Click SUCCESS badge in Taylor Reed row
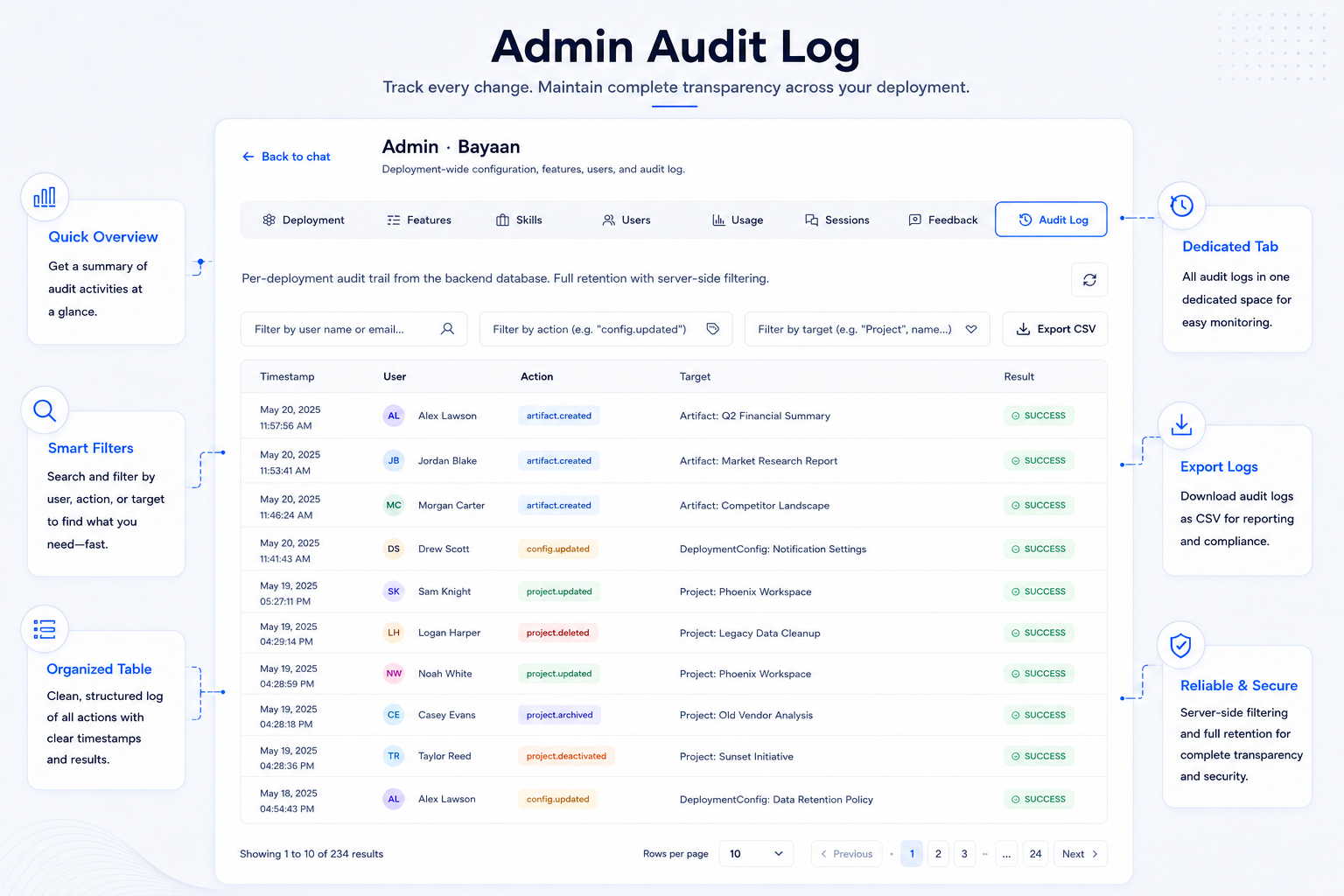The image size is (1344, 896). [1039, 756]
